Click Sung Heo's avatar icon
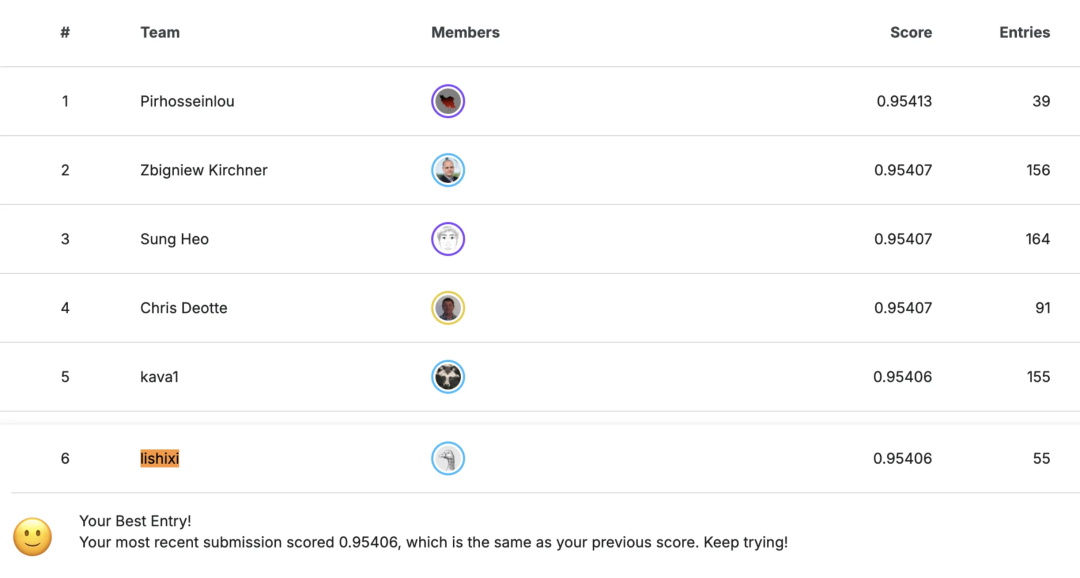The image size is (1080, 578). click(x=448, y=239)
